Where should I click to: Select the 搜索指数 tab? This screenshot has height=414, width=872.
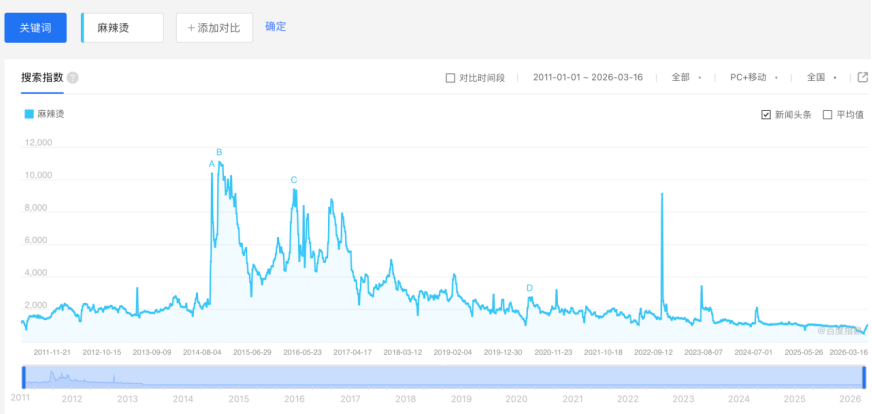(42, 77)
